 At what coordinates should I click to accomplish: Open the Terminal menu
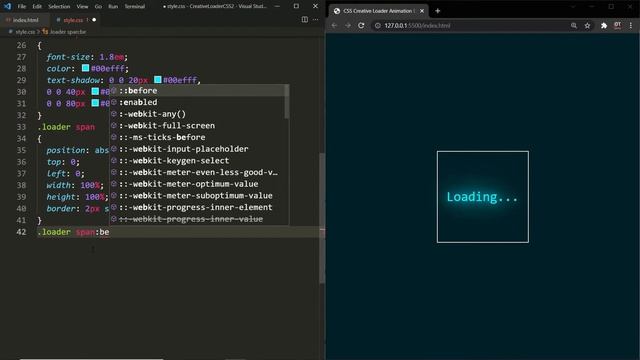click(135, 7)
